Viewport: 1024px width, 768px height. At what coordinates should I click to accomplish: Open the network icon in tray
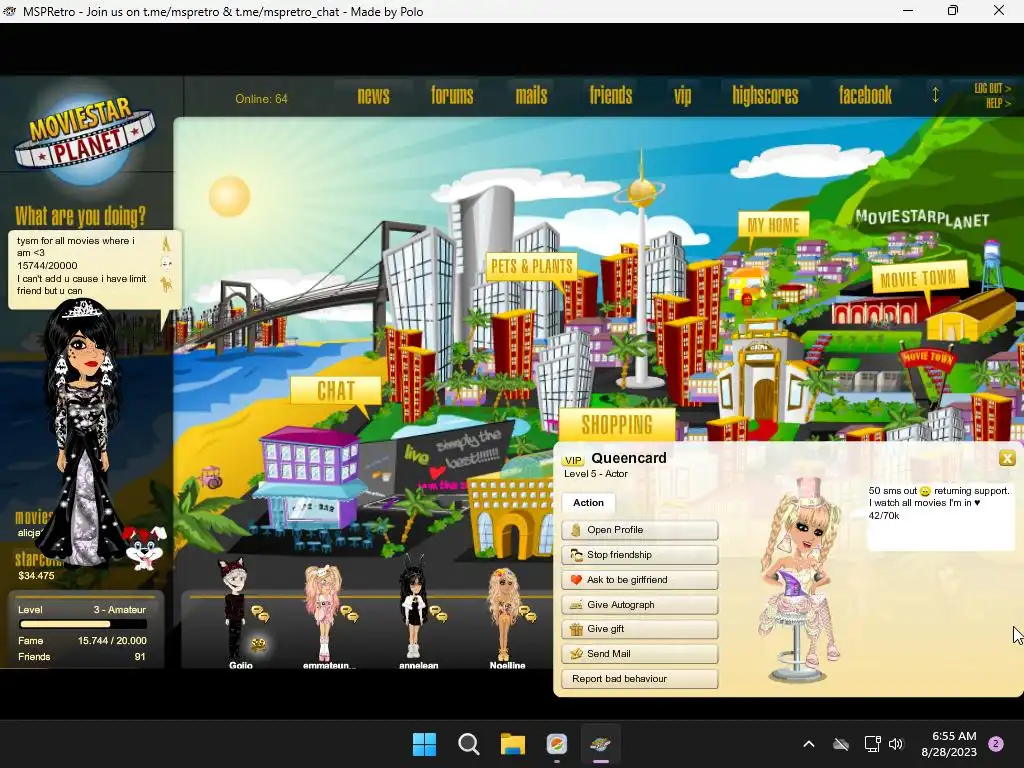(872, 744)
